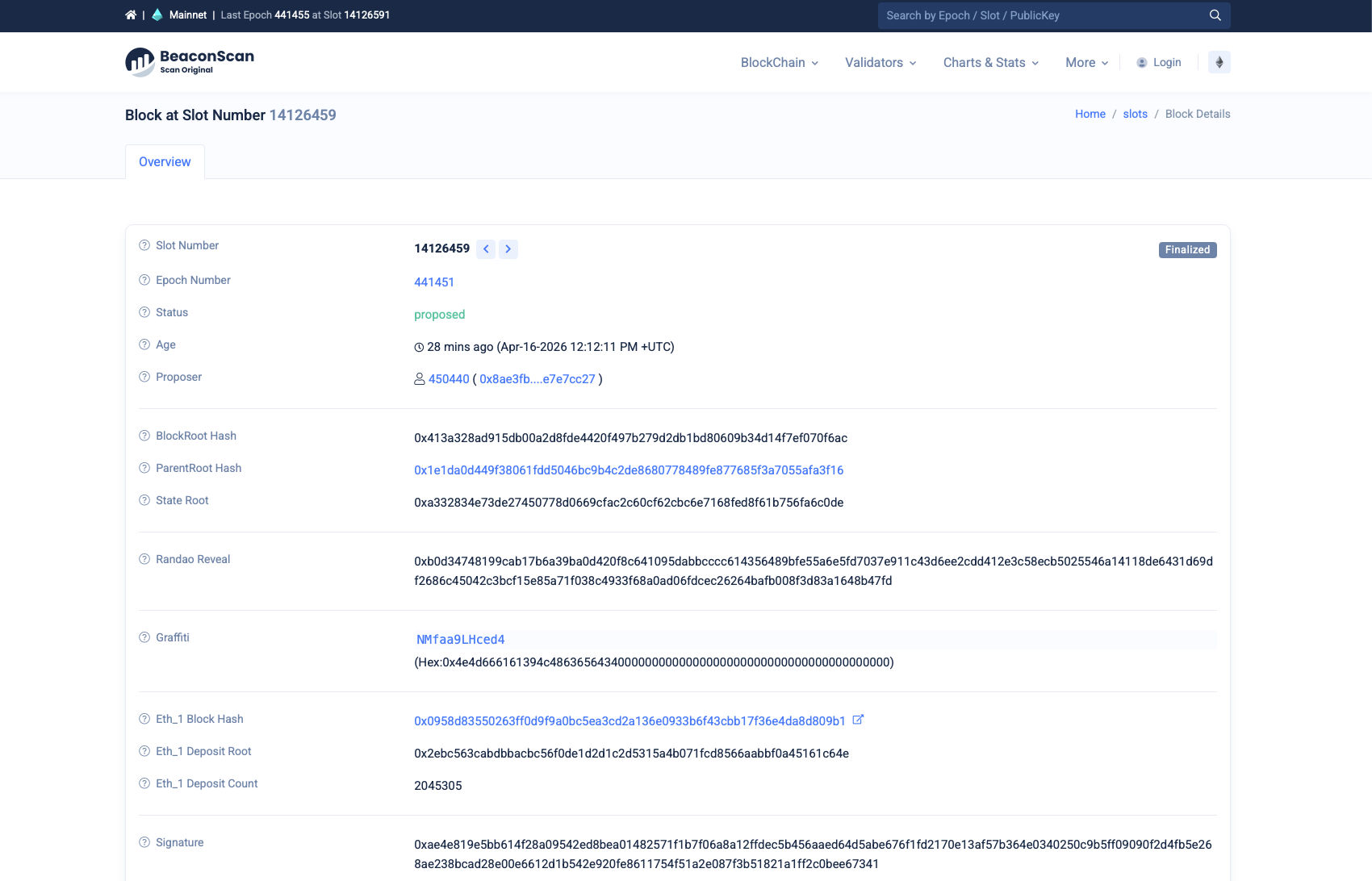Open proposer validator 450440
1372x881 pixels.
point(449,379)
